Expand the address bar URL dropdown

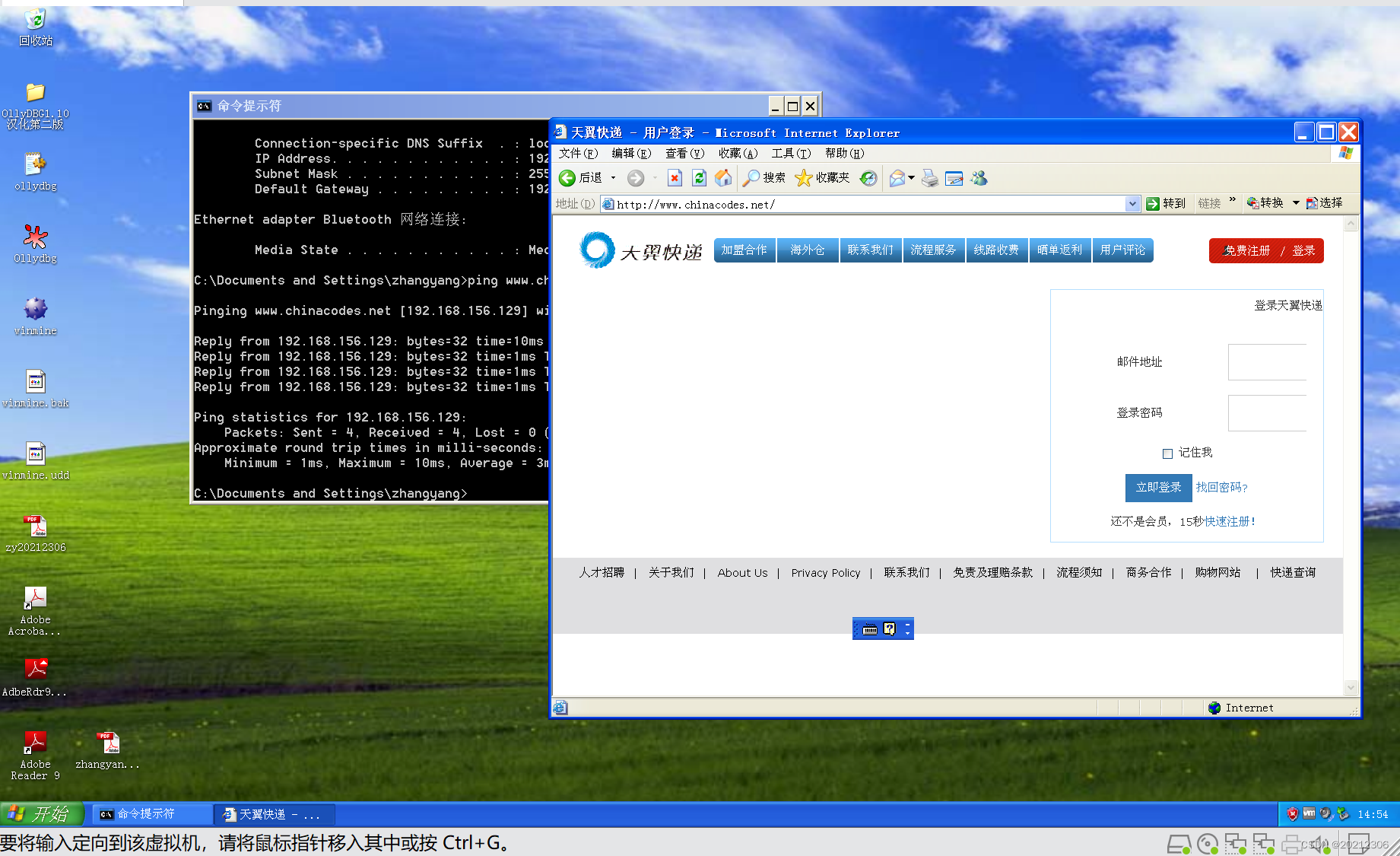click(1132, 204)
